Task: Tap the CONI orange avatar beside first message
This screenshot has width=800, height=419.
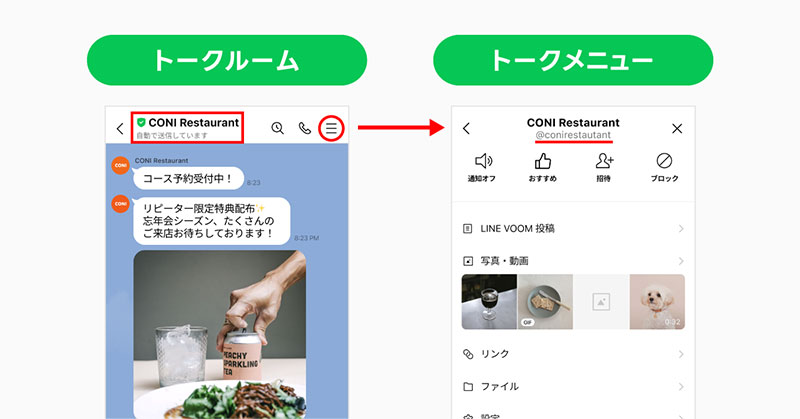Action: click(120, 165)
